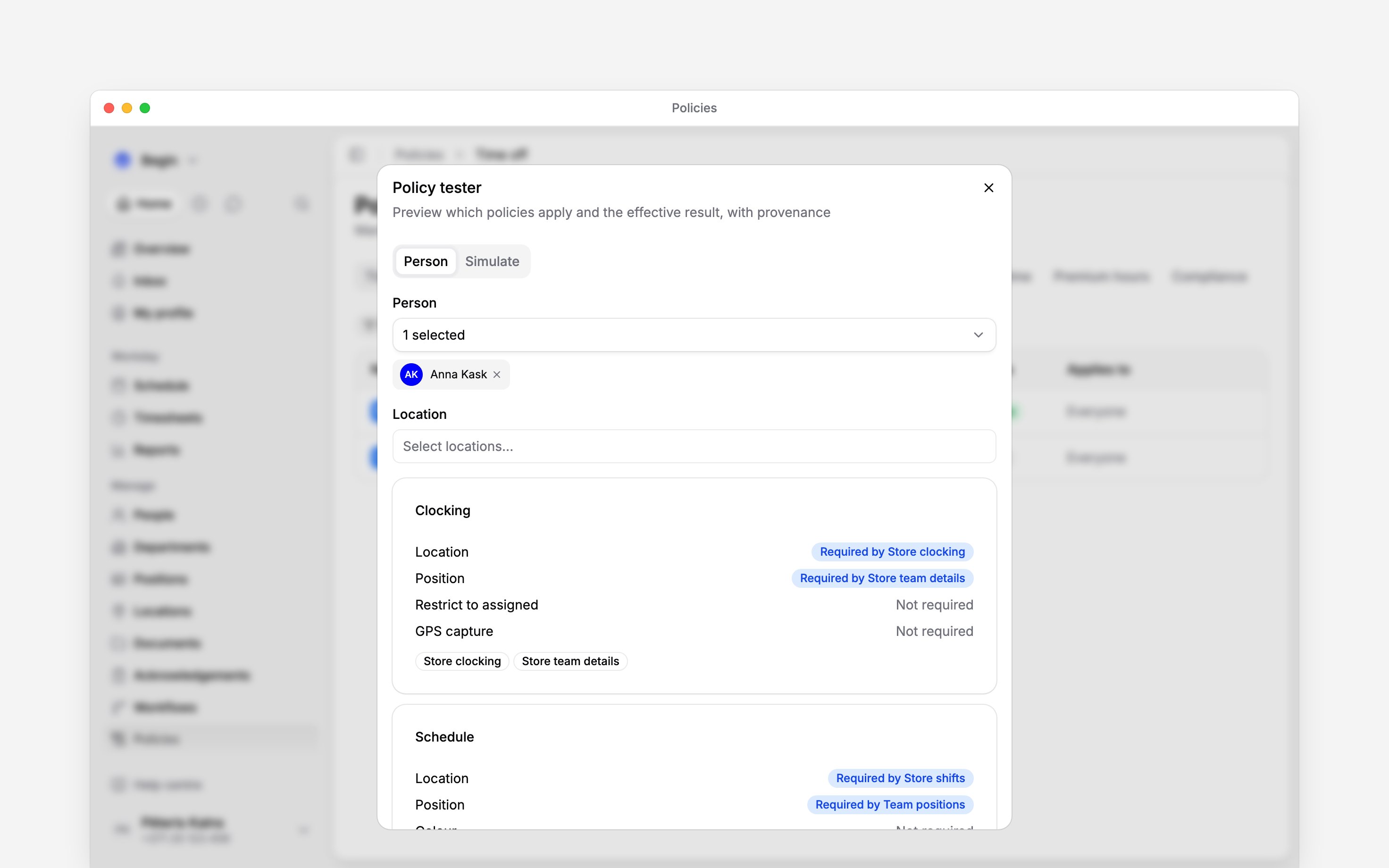This screenshot has height=868, width=1389.
Task: Expand the Person dropdown chevron
Action: (x=978, y=334)
